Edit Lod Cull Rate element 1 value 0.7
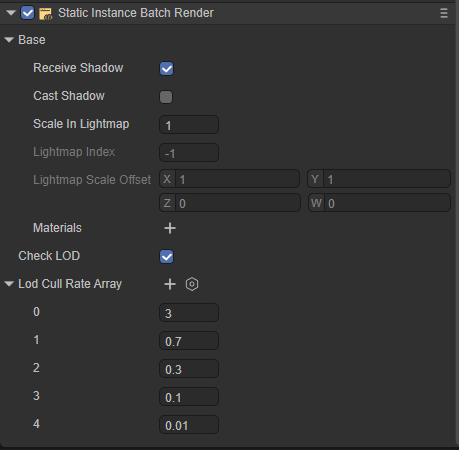The width and height of the screenshot is (459, 450). (189, 341)
